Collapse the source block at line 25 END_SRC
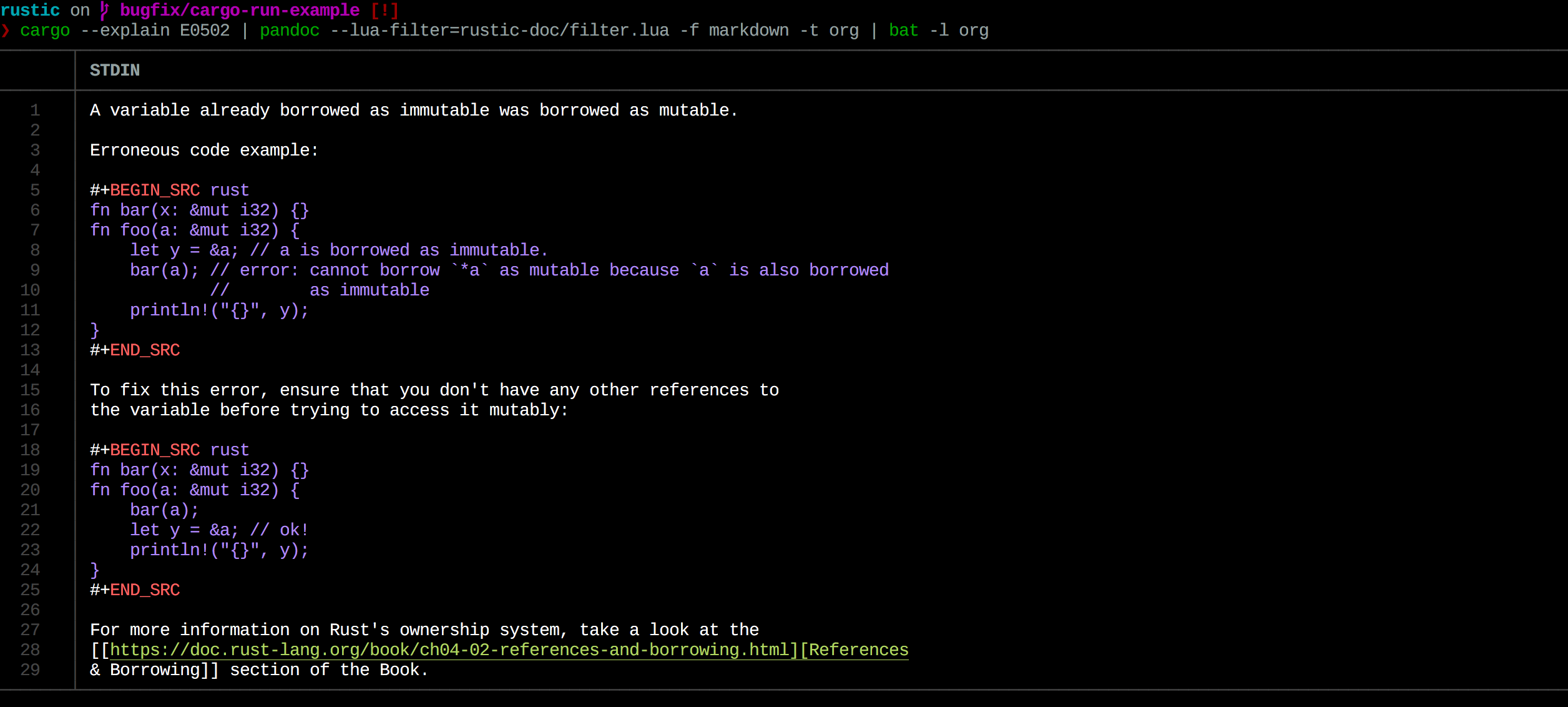 (135, 590)
